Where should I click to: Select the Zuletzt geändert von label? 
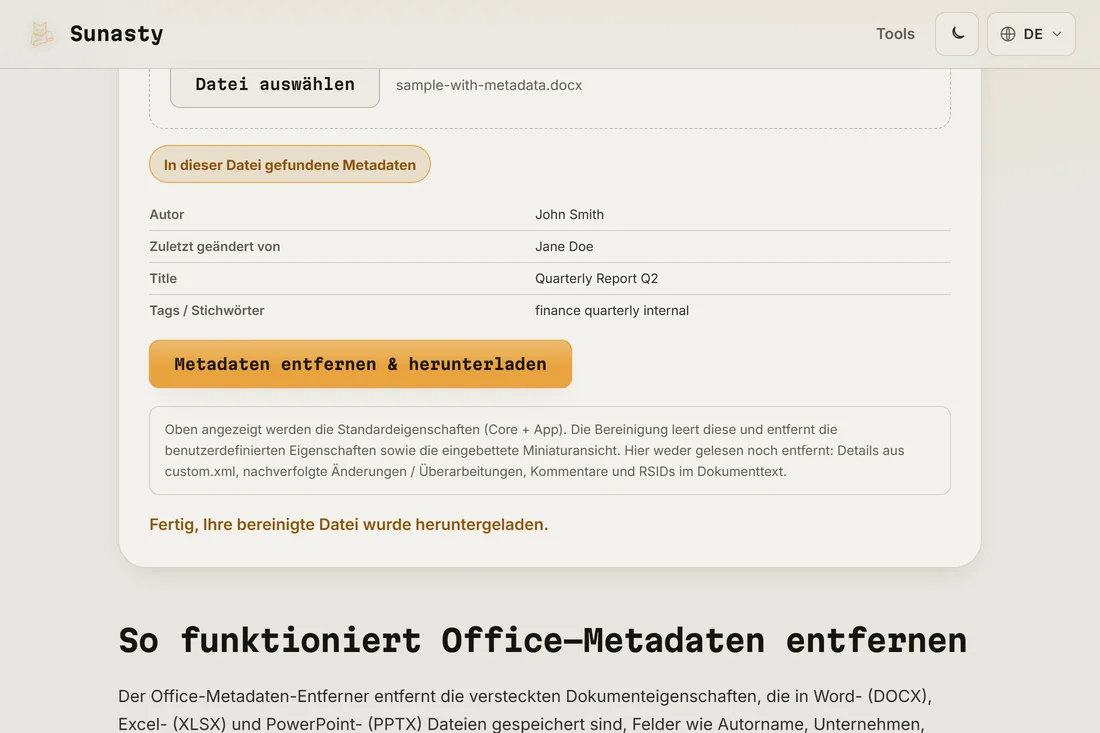(215, 246)
